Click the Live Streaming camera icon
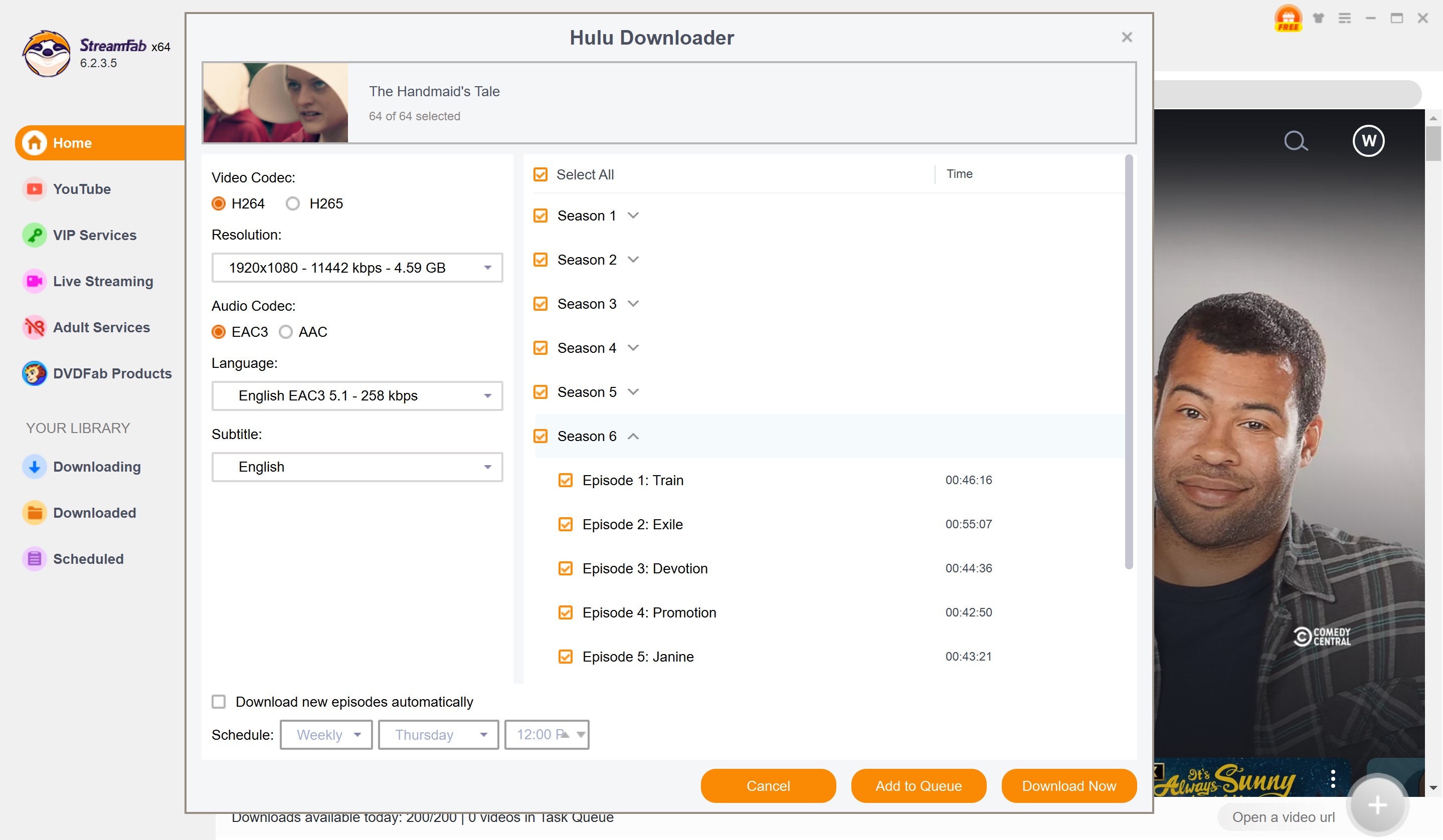Screen dimensions: 1443x840 (35, 281)
